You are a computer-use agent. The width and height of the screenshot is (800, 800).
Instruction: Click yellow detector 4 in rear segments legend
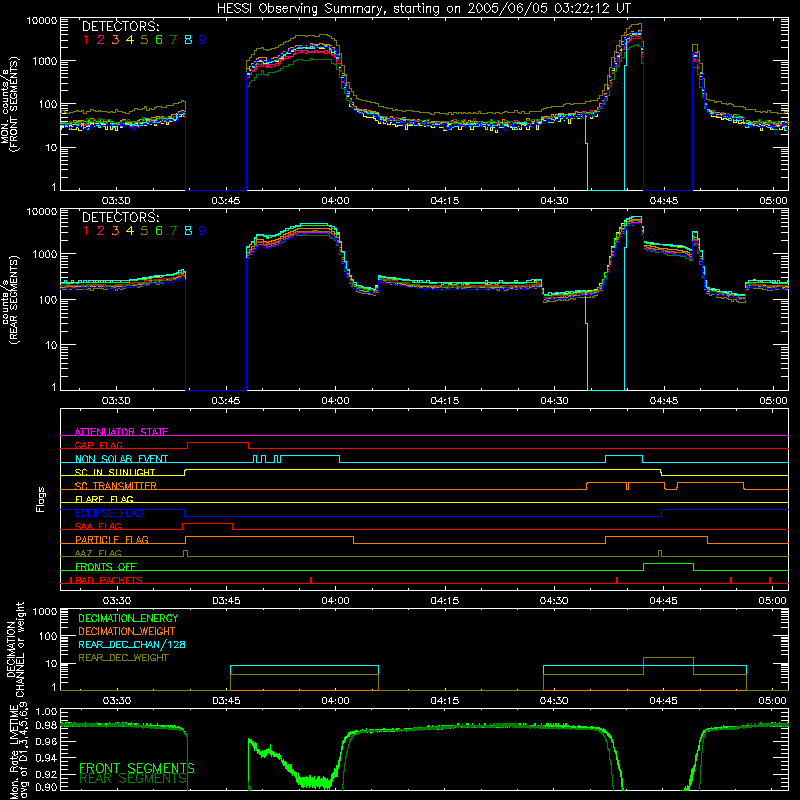pyautogui.click(x=130, y=231)
